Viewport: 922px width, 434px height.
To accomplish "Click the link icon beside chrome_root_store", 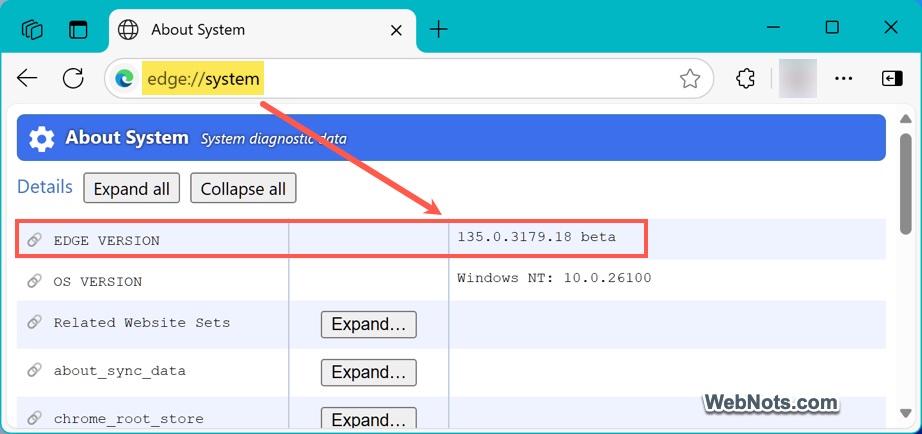I will [35, 419].
